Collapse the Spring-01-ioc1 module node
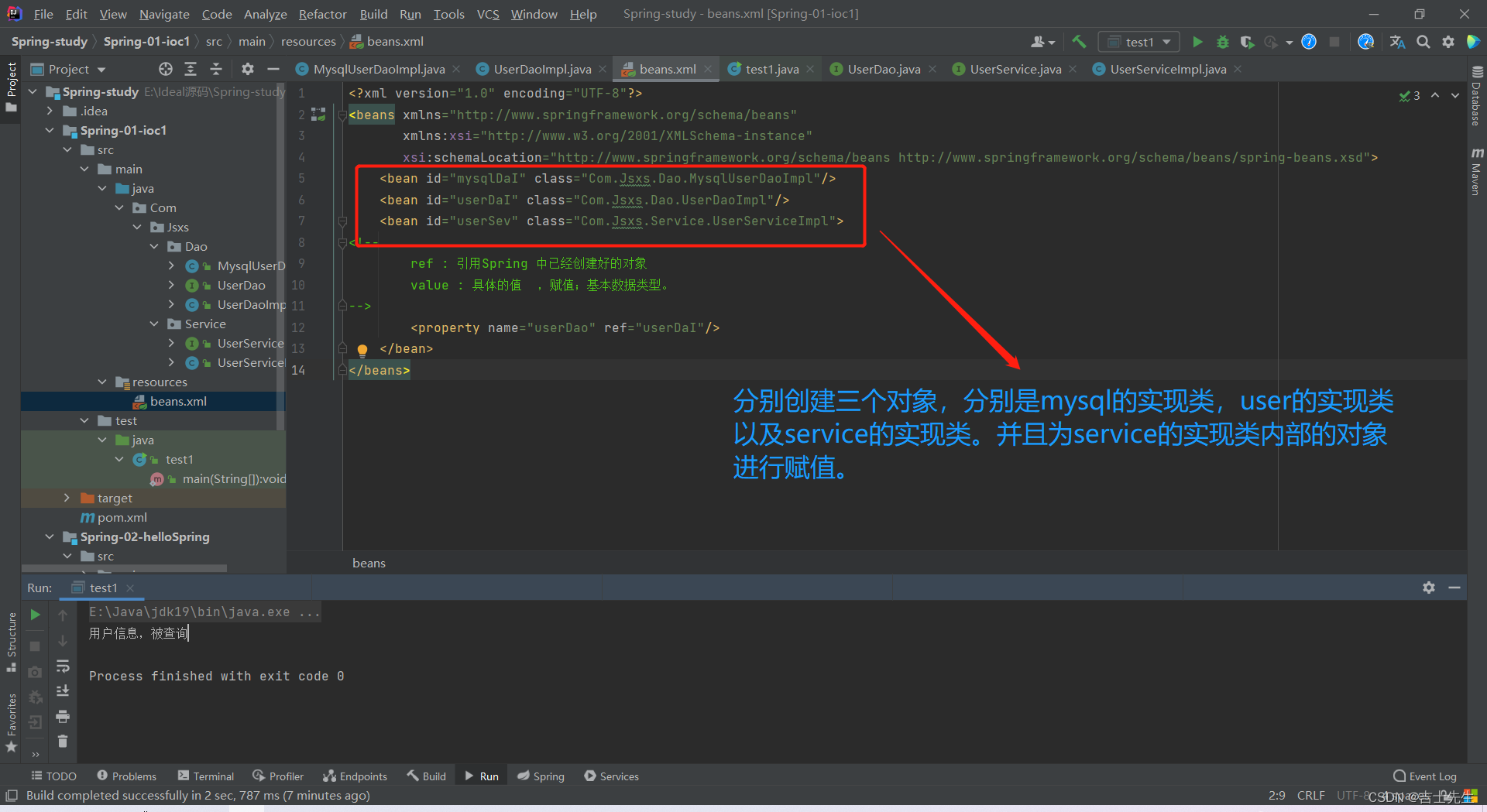The height and width of the screenshot is (812, 1487). tap(50, 130)
